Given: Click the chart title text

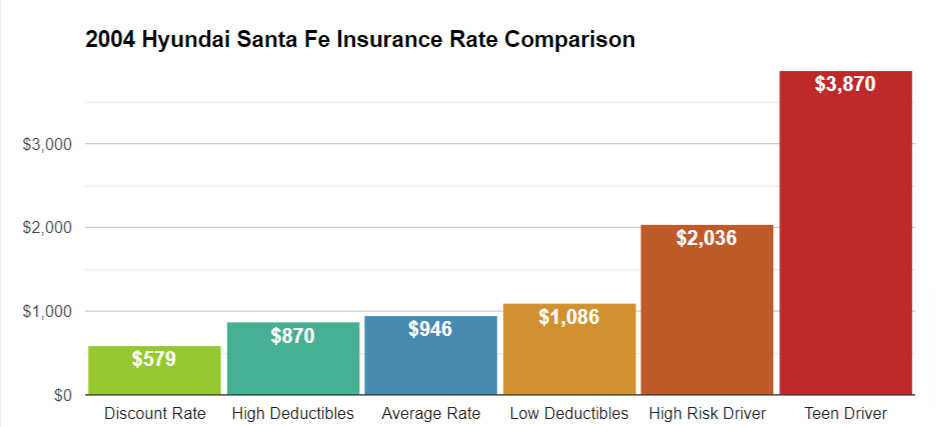Looking at the screenshot, I should pos(361,40).
